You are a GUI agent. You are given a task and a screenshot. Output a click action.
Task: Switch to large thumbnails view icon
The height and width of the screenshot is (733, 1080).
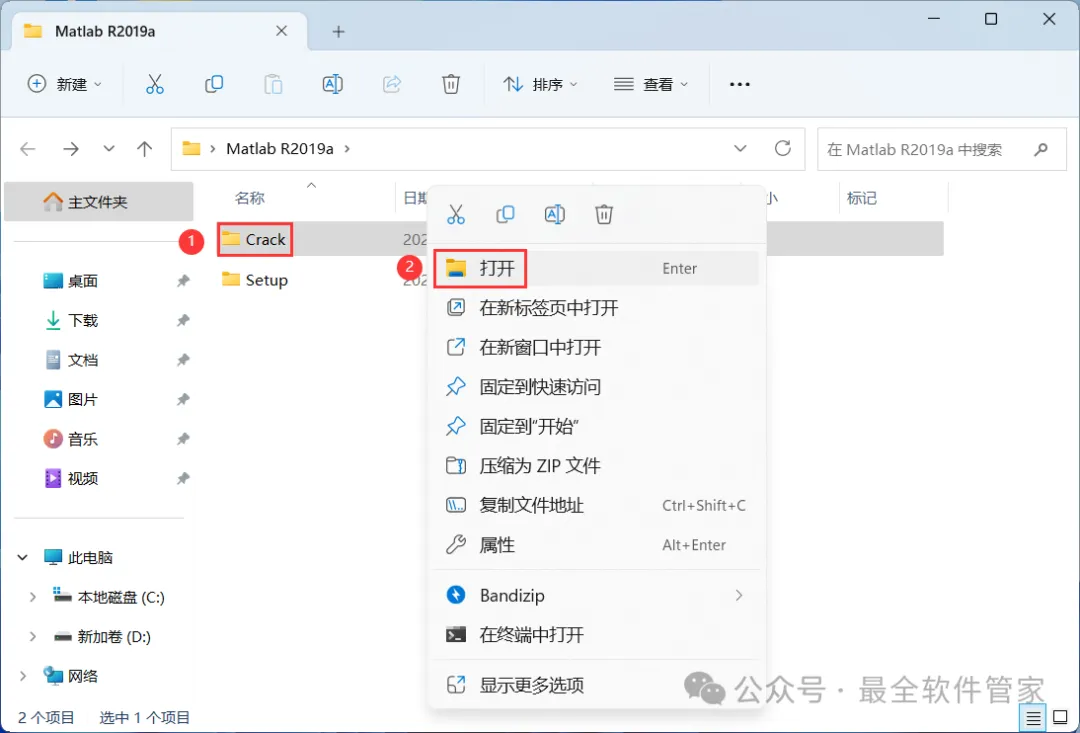pyautogui.click(x=1061, y=718)
